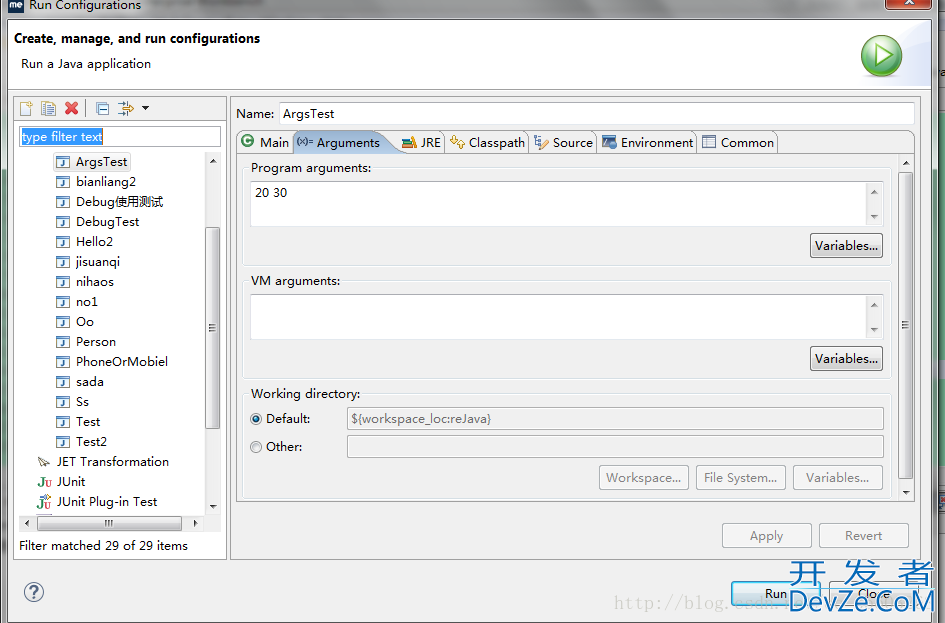Click the Arguments panel vertical scrollbar thumb

click(905, 325)
